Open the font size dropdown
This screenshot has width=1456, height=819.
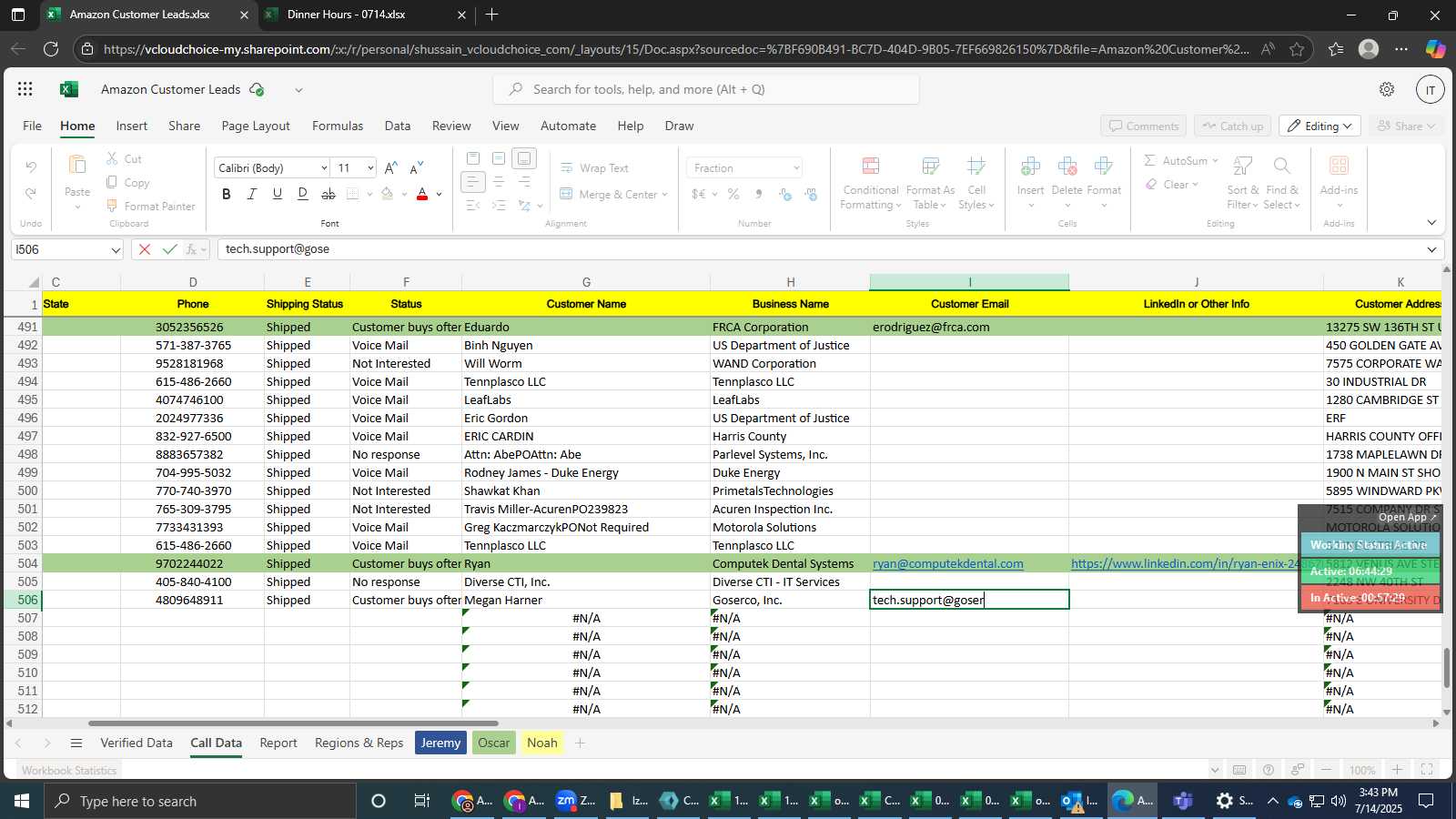370,168
